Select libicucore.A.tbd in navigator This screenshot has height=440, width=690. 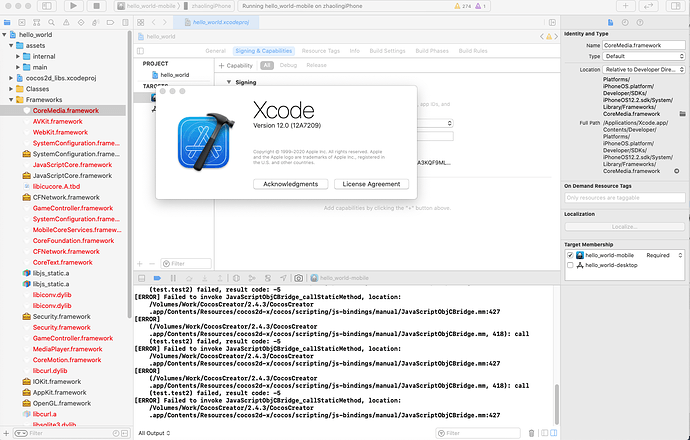[56, 187]
